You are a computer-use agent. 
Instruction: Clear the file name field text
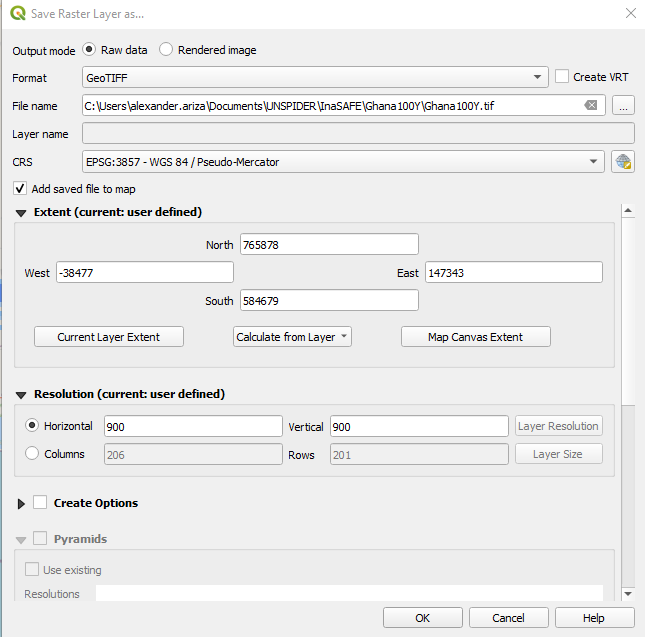(591, 106)
